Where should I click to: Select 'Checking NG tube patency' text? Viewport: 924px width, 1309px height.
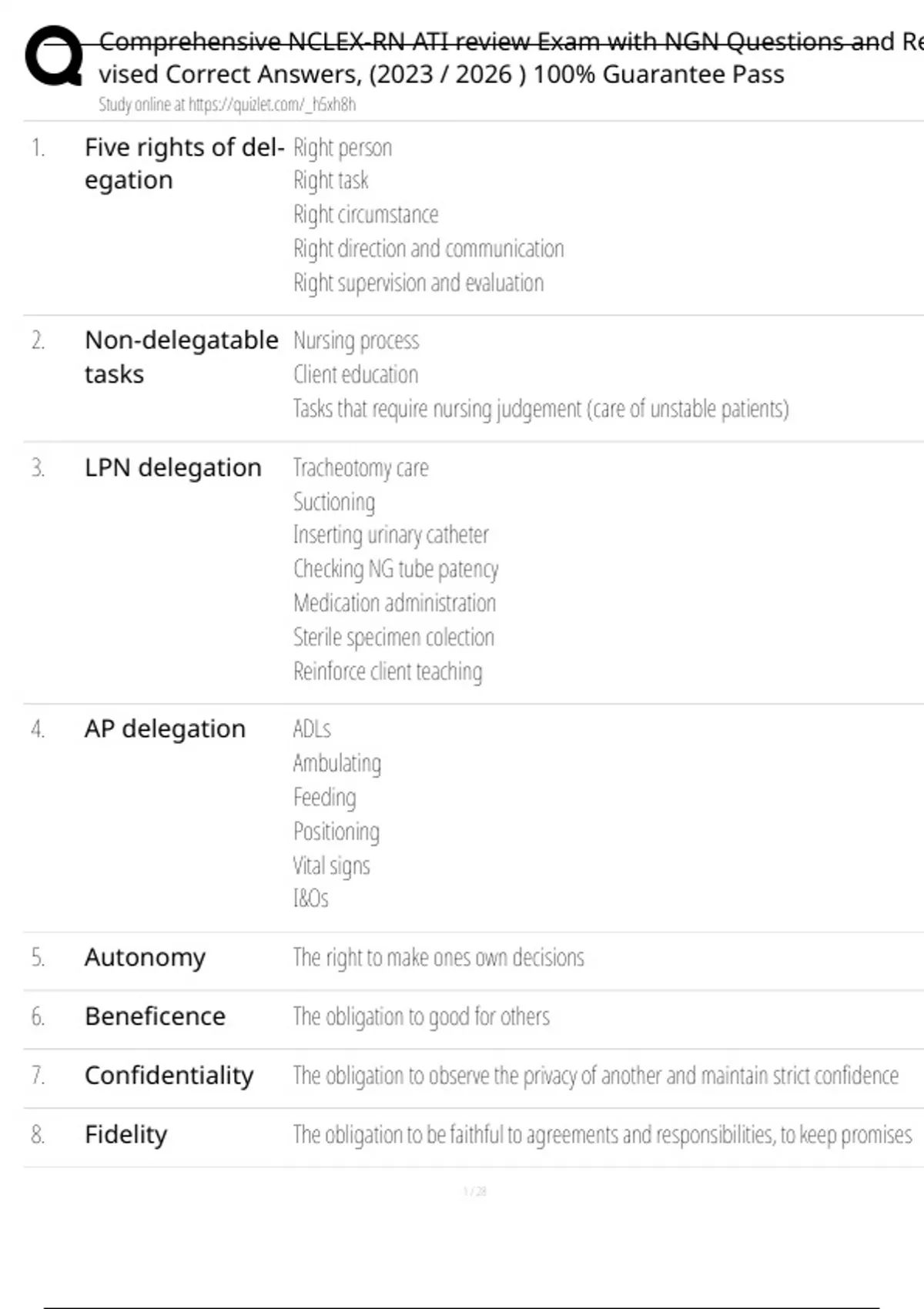click(x=396, y=569)
